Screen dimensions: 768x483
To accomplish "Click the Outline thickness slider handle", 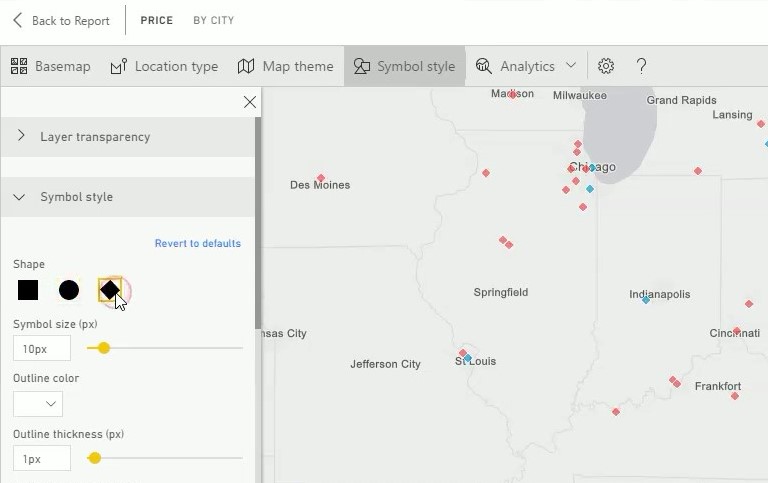I will (x=94, y=458).
